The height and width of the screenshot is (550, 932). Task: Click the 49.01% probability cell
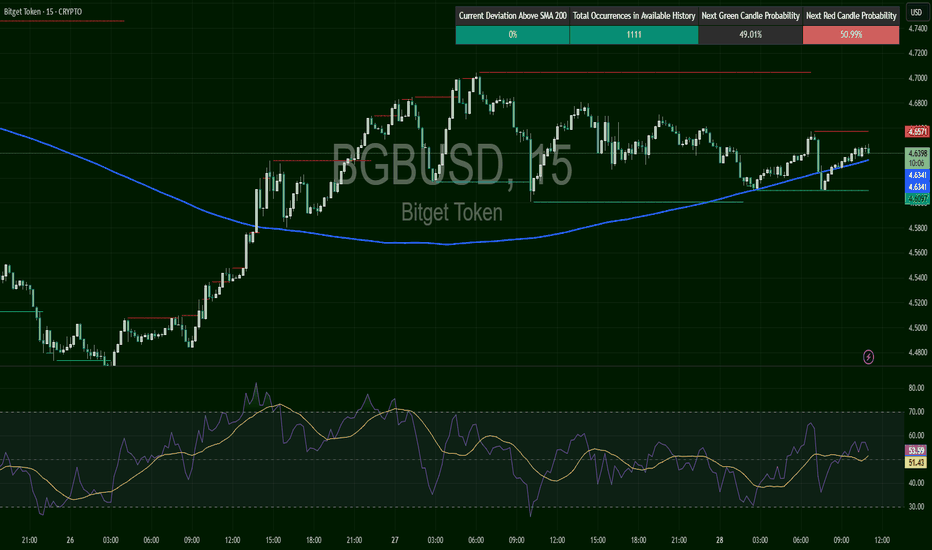pyautogui.click(x=750, y=35)
